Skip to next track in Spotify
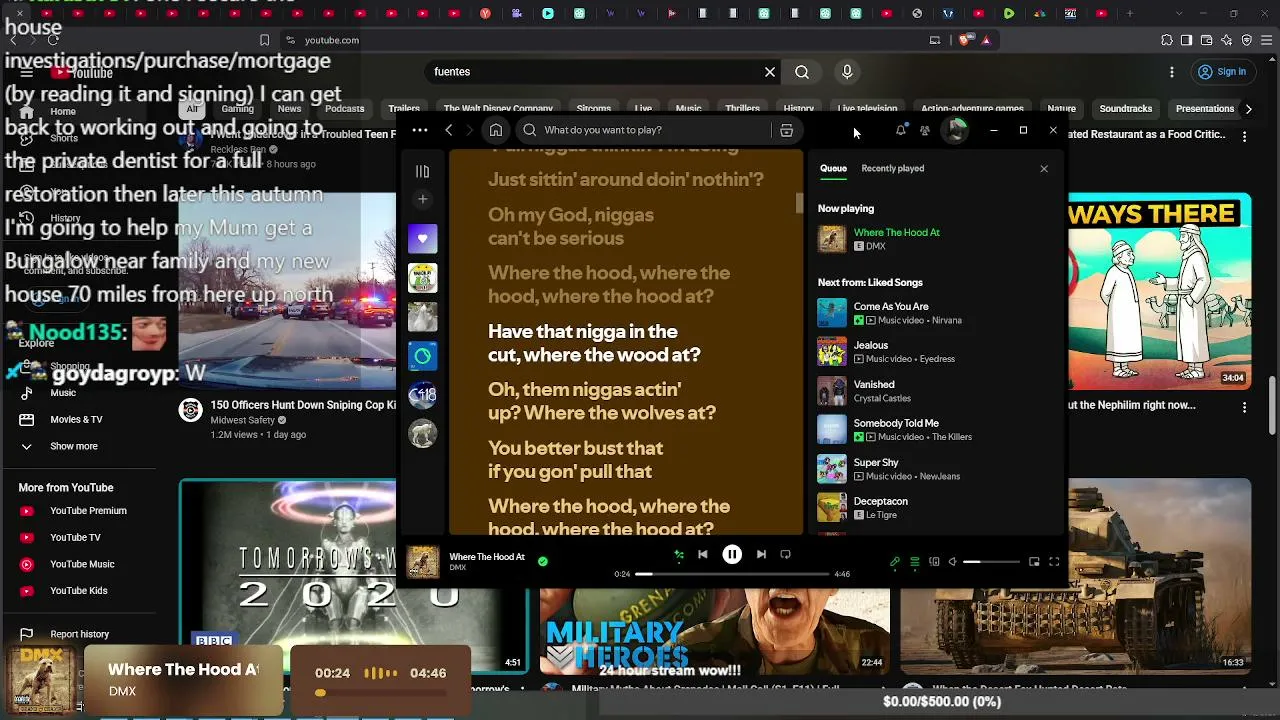Viewport: 1280px width, 720px height. pos(761,554)
